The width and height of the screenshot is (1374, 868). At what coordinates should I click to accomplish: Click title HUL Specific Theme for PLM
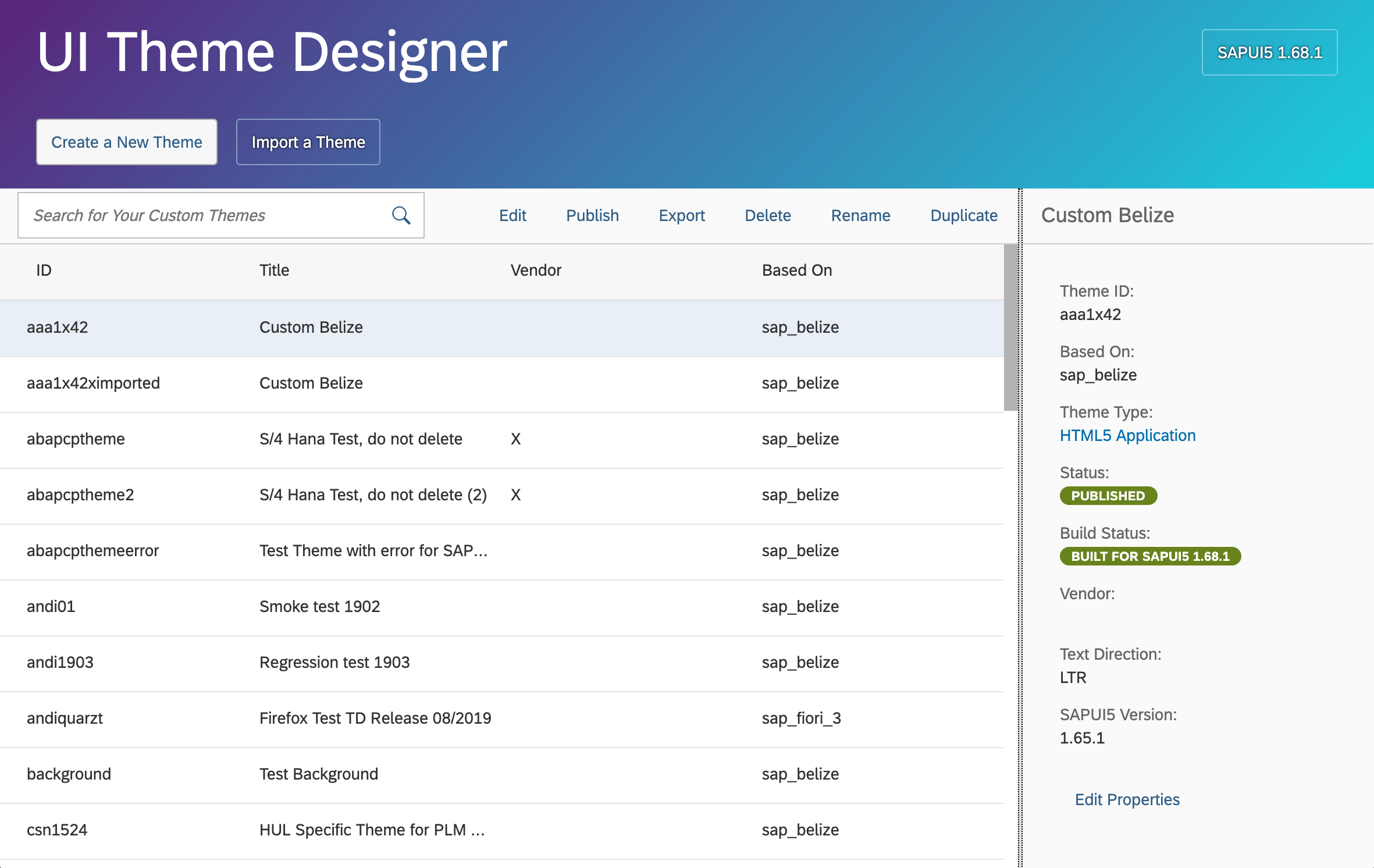click(x=372, y=830)
